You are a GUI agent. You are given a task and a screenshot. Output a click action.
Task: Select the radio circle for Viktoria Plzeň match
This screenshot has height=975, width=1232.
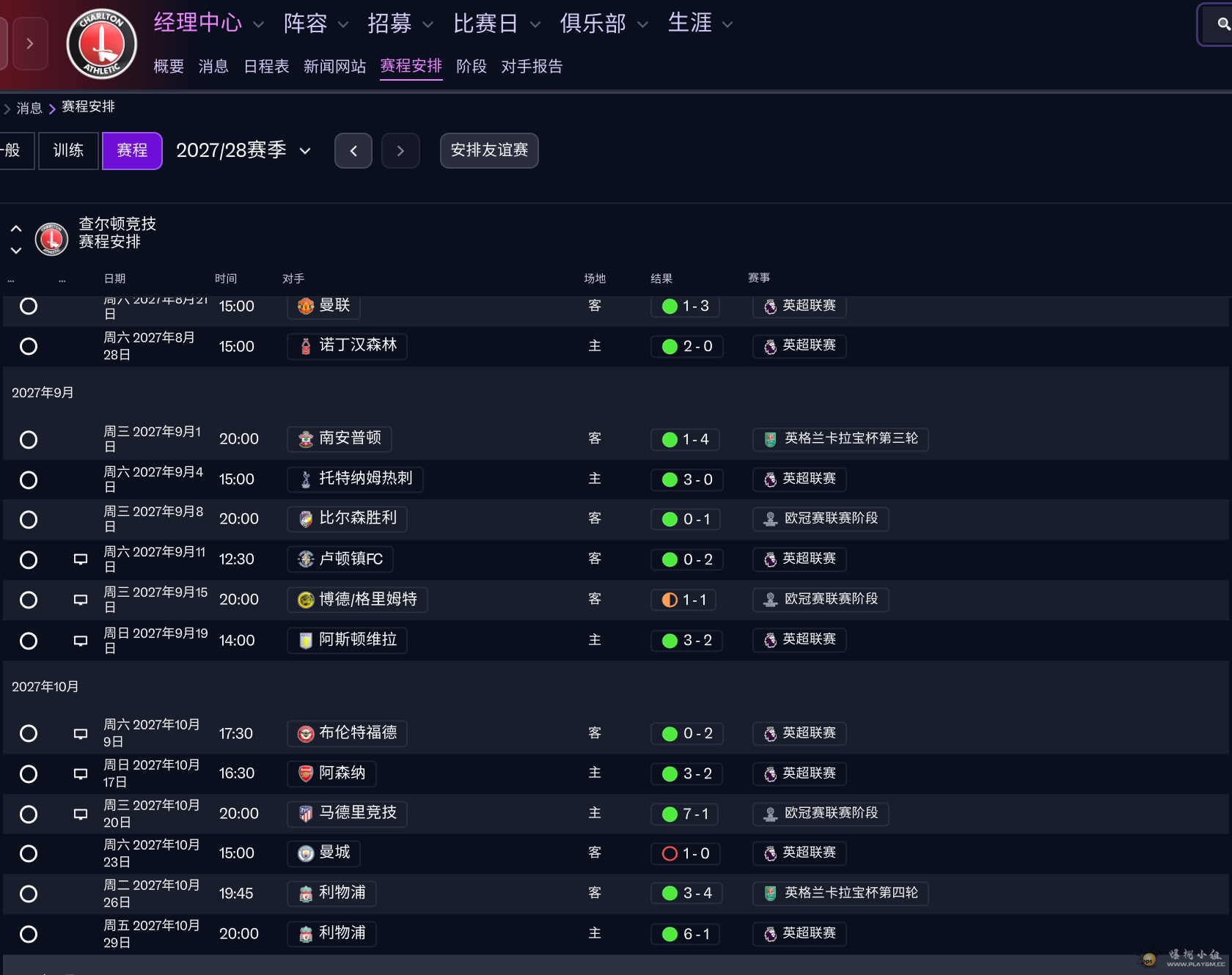29,519
